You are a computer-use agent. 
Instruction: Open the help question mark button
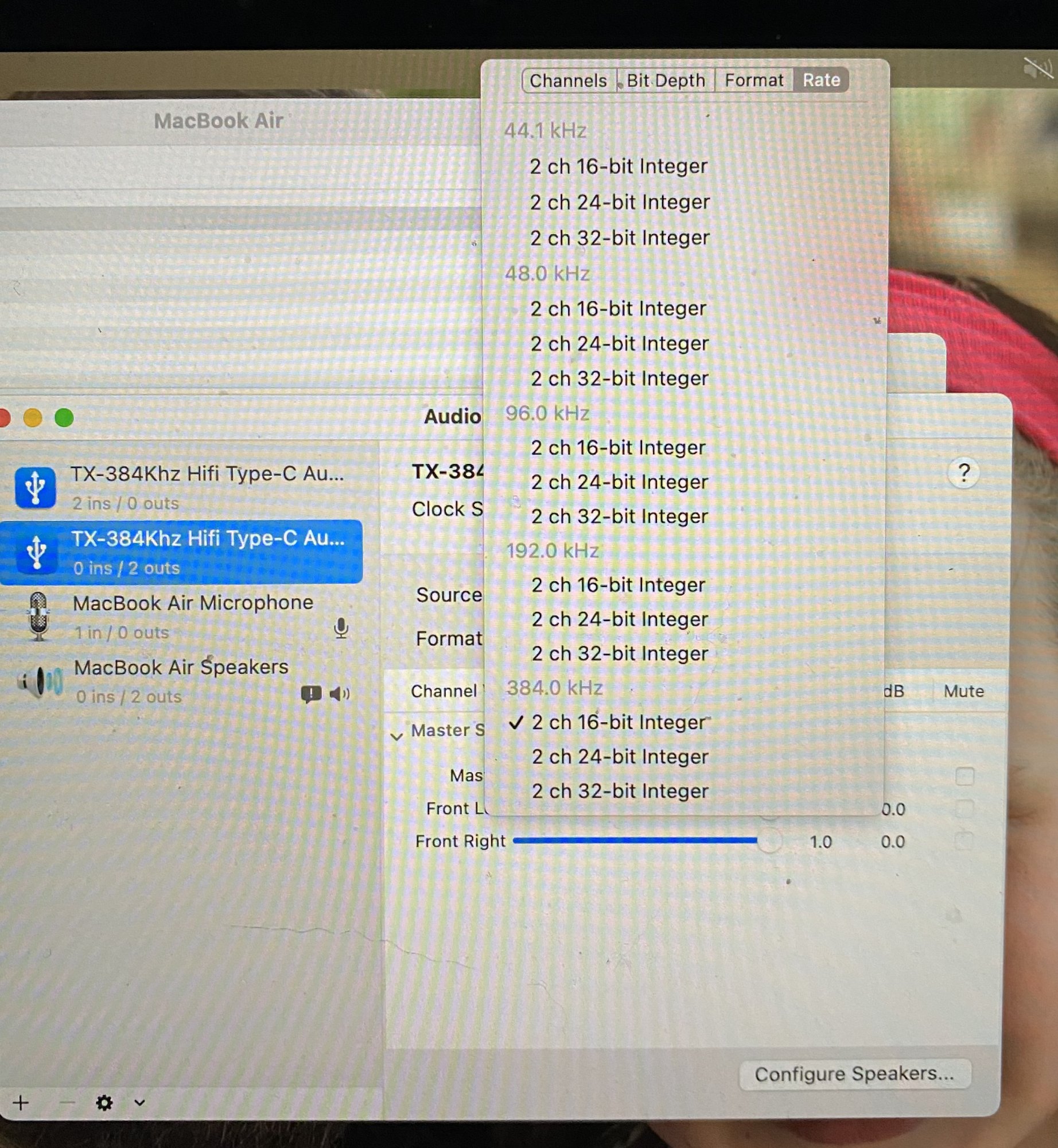pyautogui.click(x=964, y=473)
